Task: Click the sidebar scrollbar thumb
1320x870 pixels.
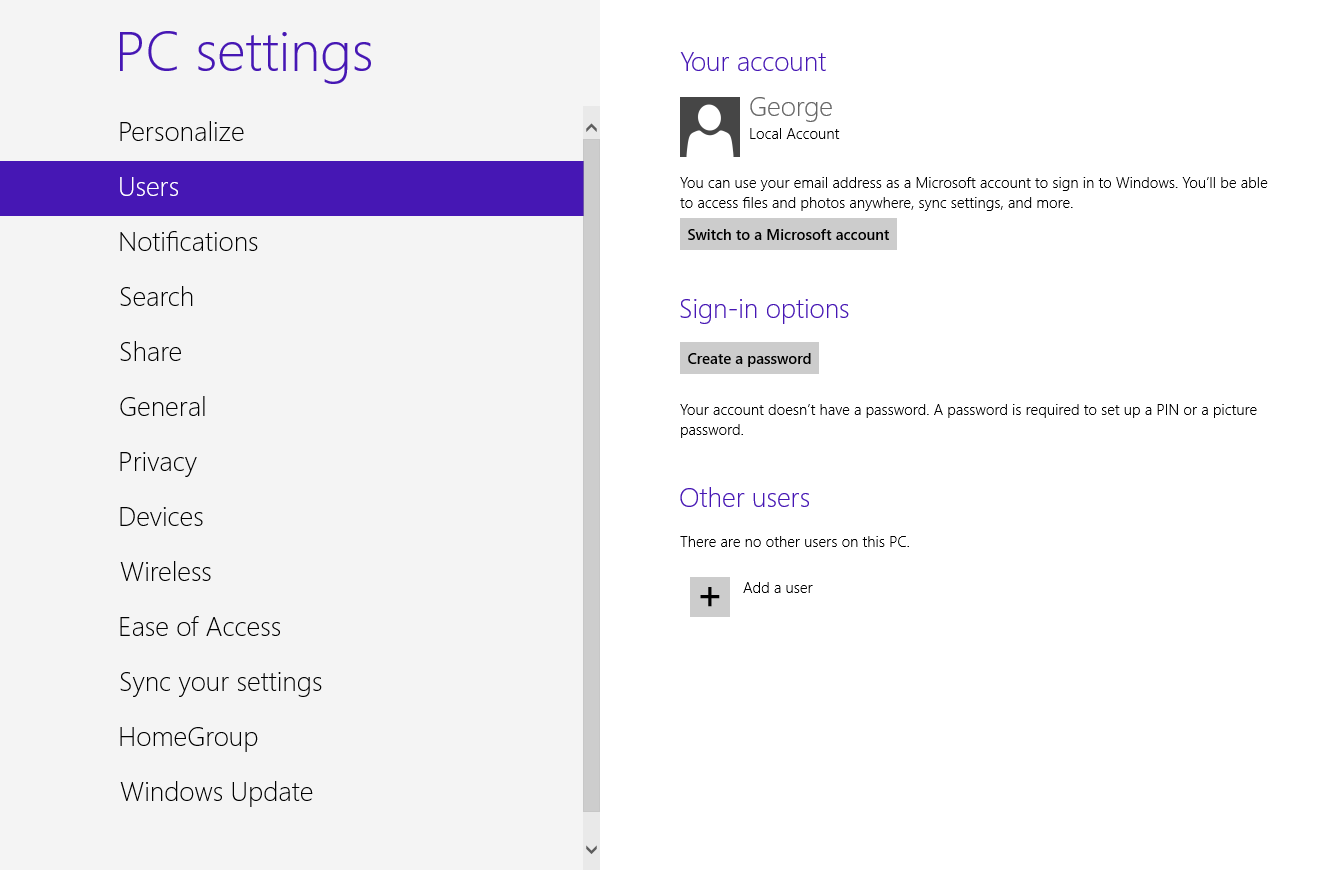Action: pos(591,475)
